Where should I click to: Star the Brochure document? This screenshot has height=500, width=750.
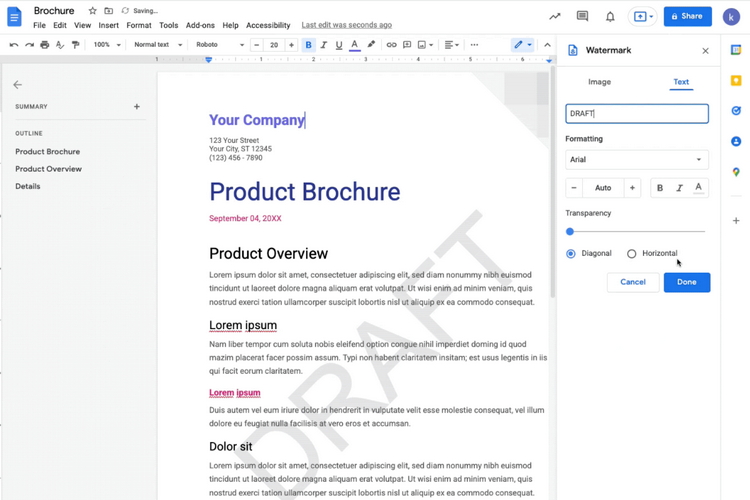93,11
